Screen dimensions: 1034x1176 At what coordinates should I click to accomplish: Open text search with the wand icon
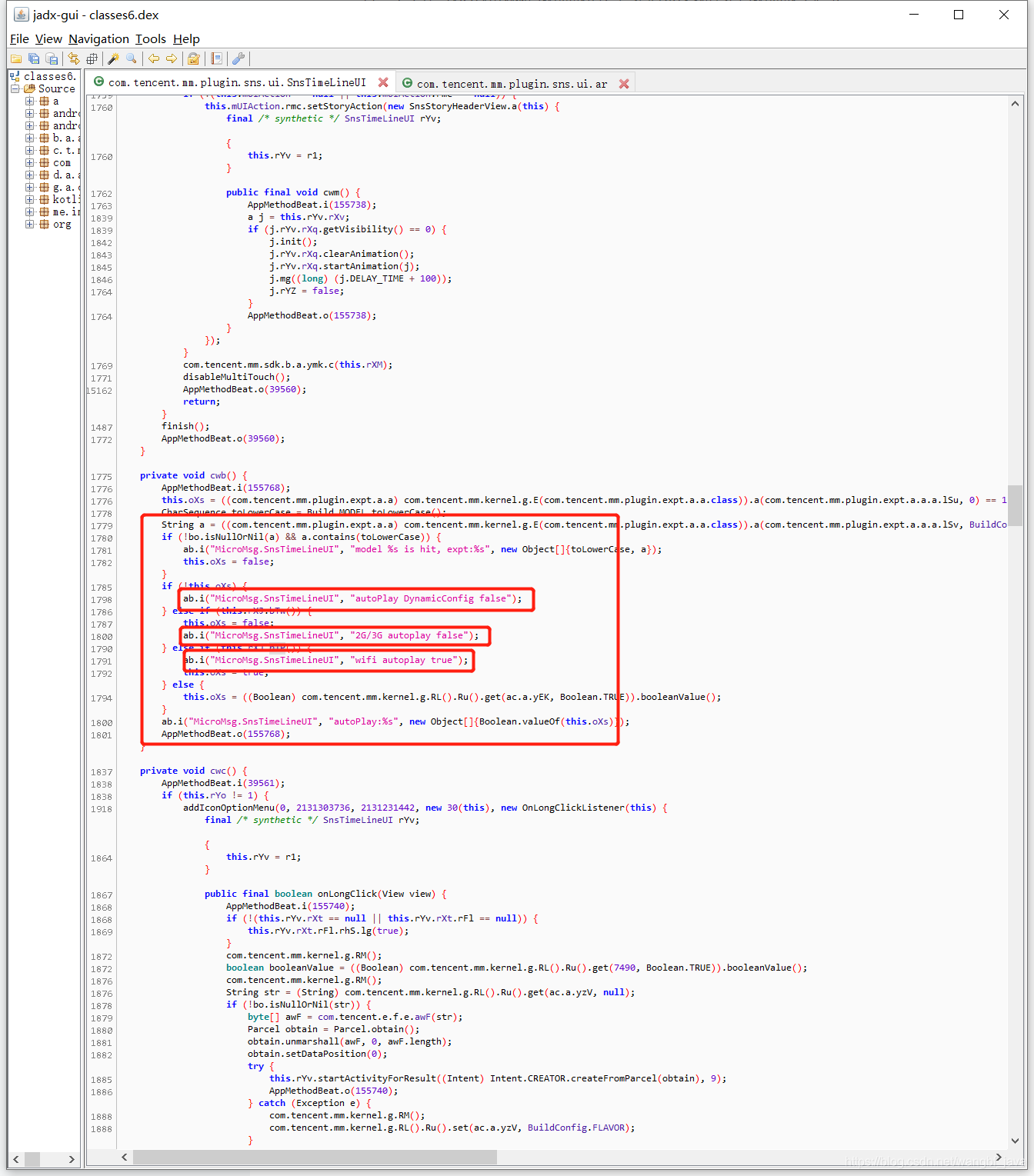coord(113,58)
